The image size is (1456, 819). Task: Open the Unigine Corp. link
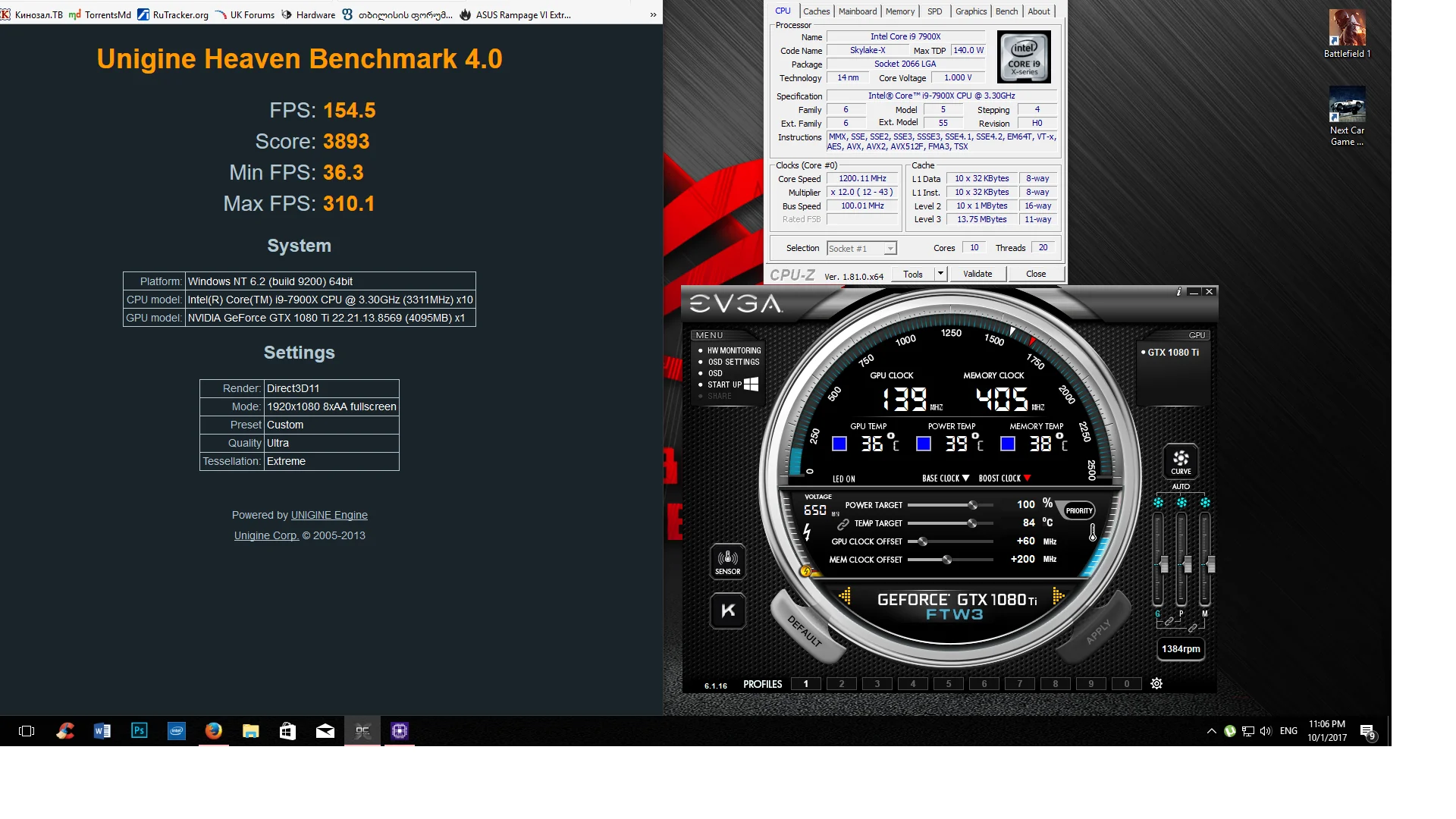pos(265,535)
